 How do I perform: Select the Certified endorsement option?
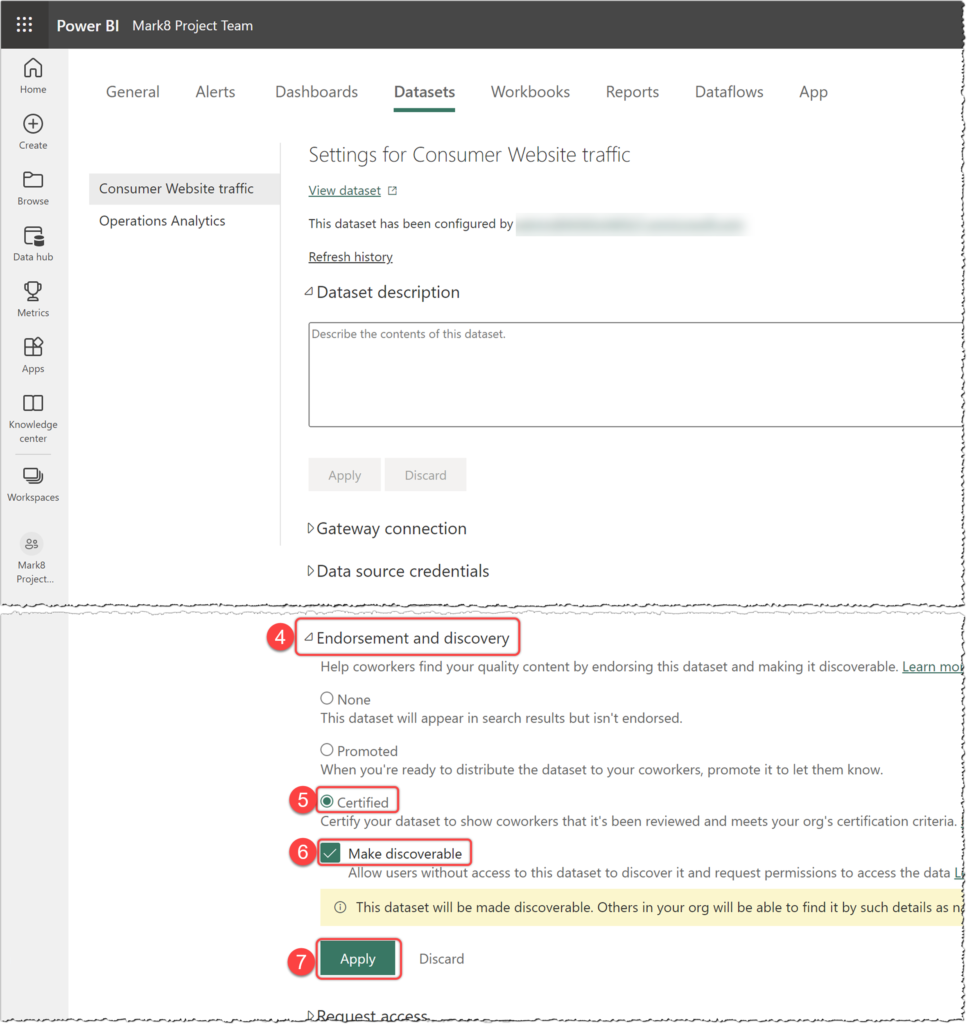point(327,801)
